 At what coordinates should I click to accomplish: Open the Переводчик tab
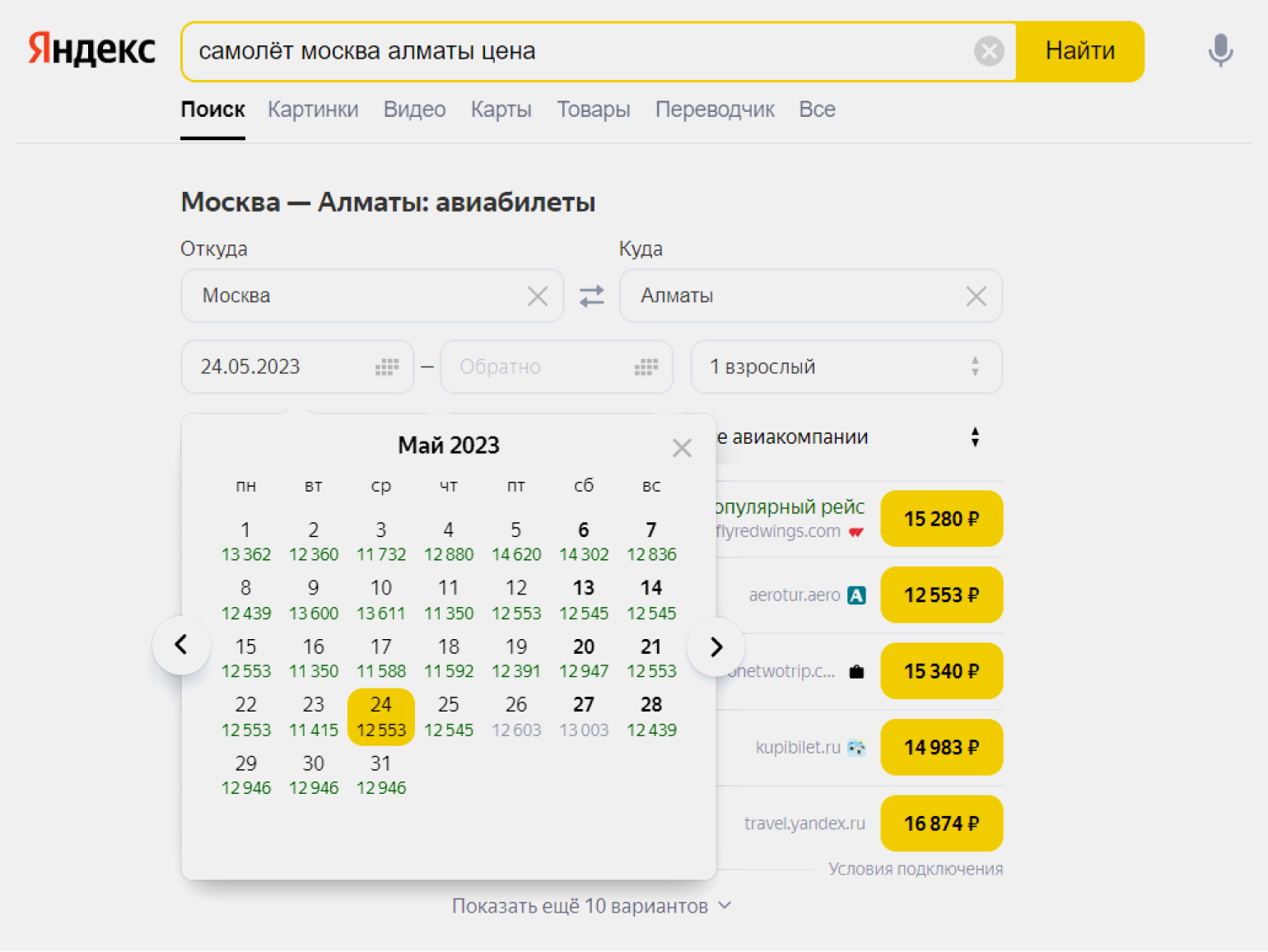[x=714, y=110]
